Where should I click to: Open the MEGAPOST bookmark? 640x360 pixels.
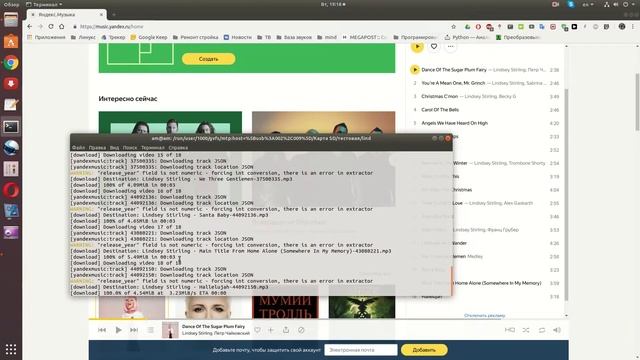(364, 37)
